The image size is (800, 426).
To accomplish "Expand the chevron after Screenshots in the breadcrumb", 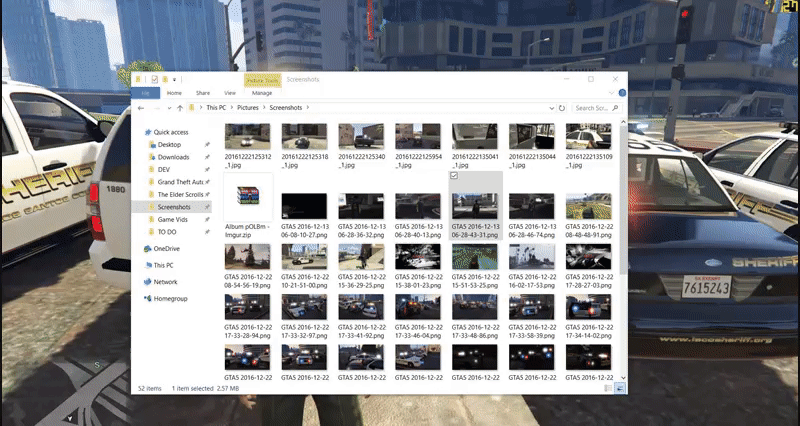I will 308,108.
